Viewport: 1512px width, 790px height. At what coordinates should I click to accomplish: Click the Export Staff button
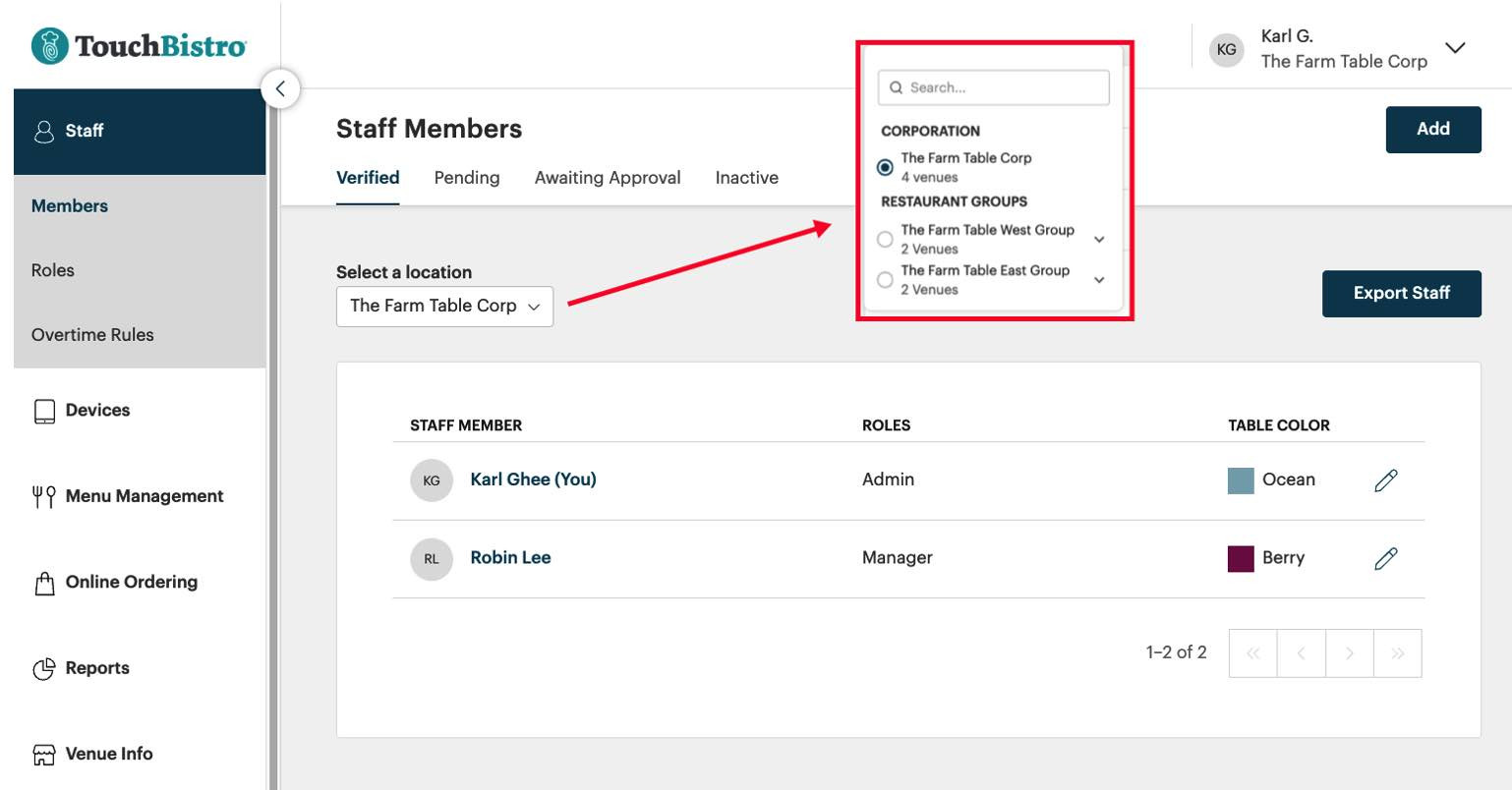[1401, 294]
